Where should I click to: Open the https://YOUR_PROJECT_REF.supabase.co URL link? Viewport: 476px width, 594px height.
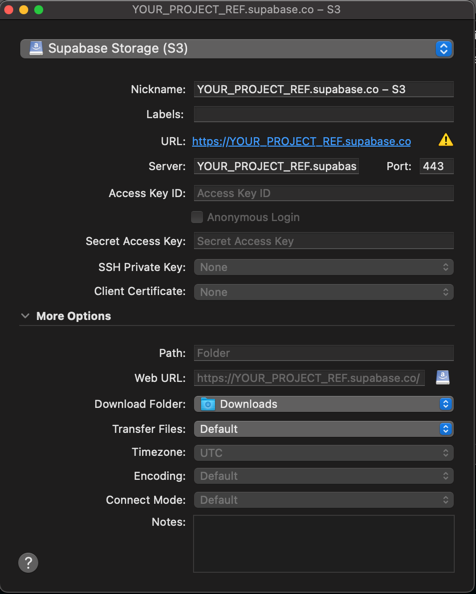[x=301, y=141]
